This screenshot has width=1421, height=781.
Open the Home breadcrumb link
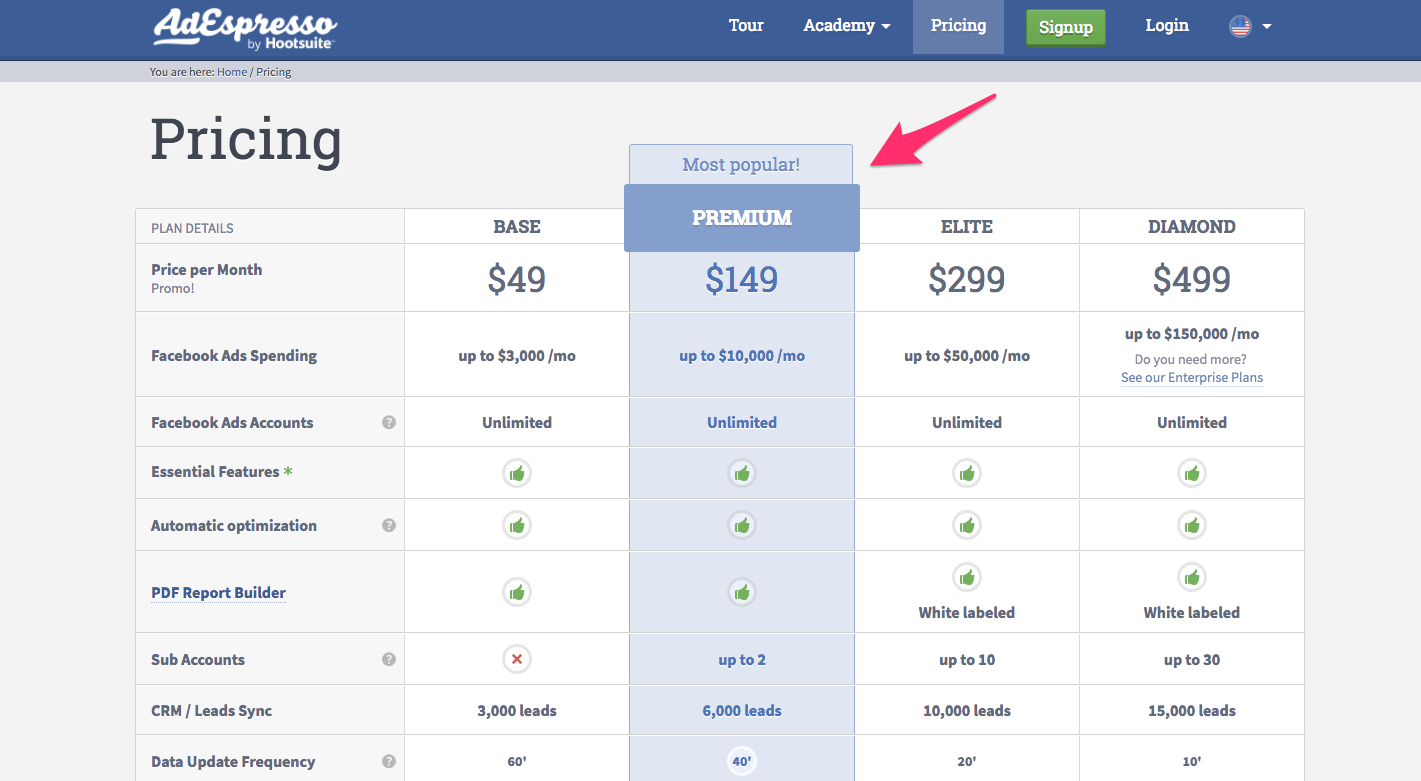click(232, 71)
